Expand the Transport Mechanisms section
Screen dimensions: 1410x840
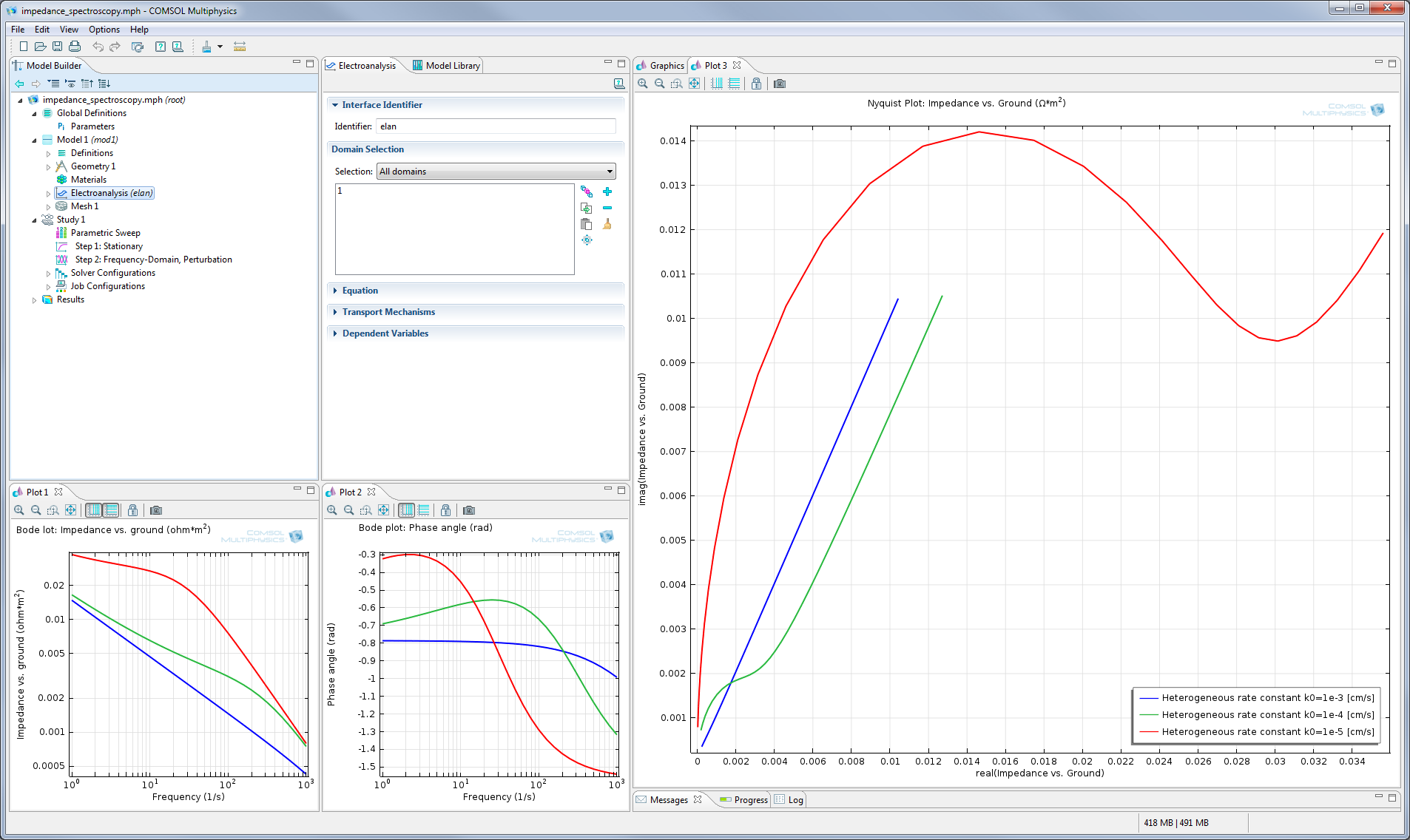coord(388,311)
